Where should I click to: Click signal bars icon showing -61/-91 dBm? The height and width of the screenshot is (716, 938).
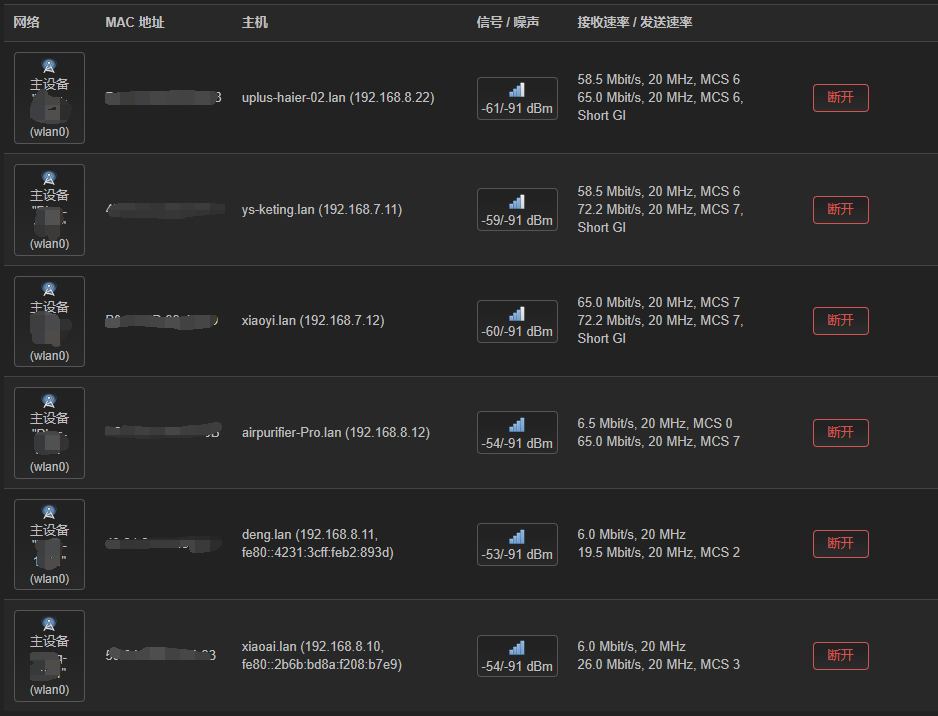point(517,90)
